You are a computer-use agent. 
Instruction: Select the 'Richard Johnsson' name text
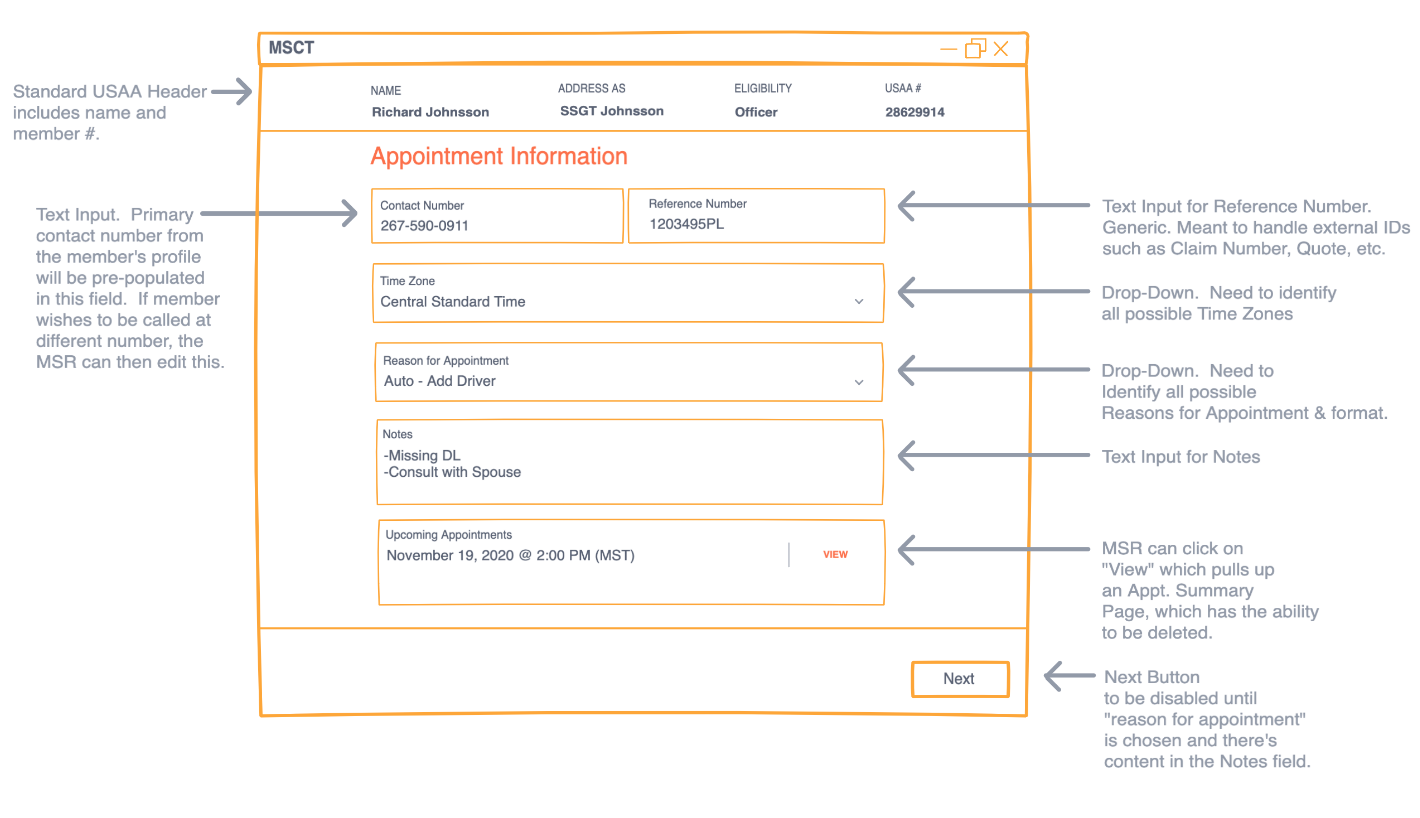tap(430, 112)
